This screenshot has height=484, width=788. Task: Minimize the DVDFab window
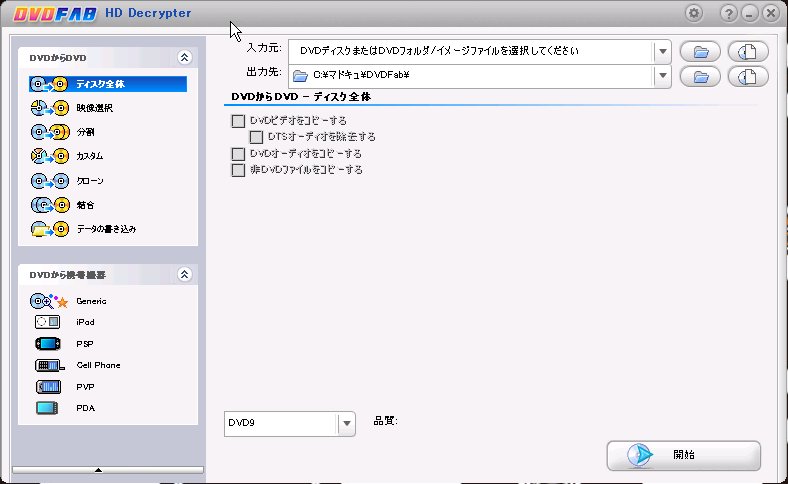[749, 14]
